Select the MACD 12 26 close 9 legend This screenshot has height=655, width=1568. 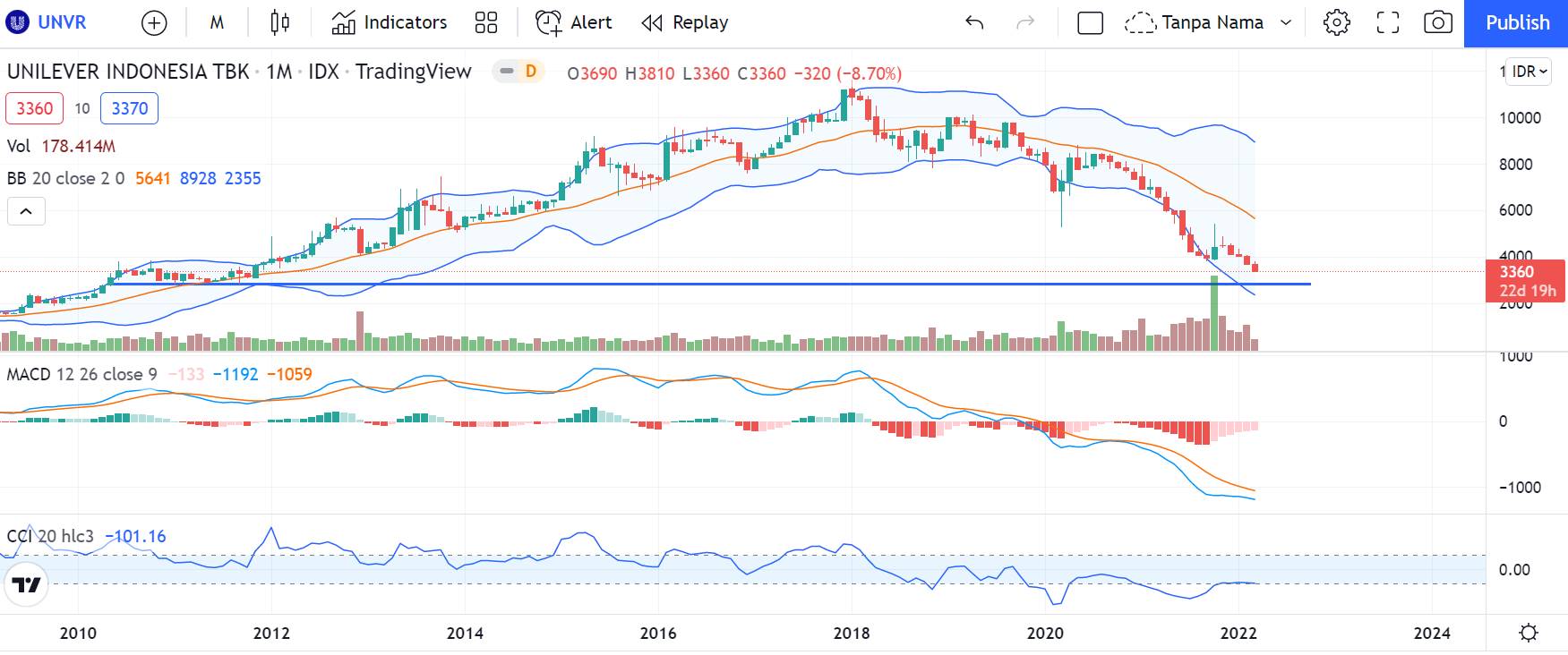click(x=81, y=374)
